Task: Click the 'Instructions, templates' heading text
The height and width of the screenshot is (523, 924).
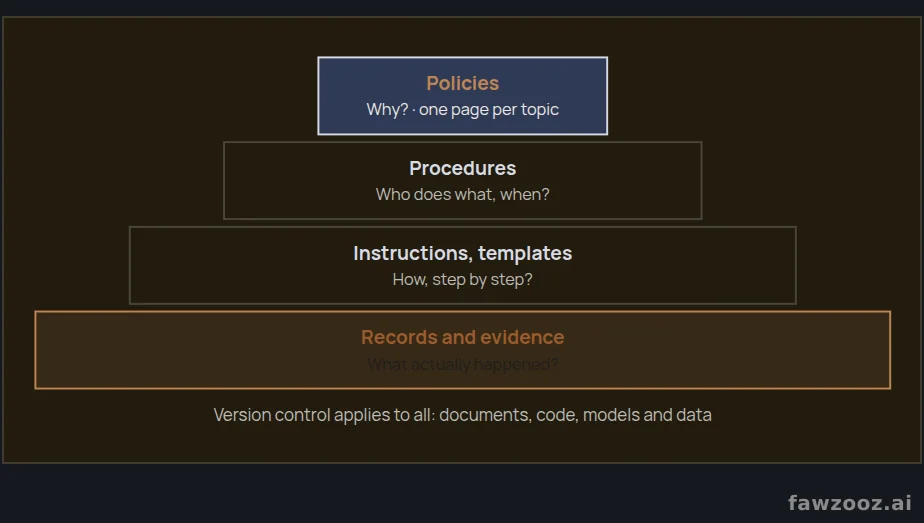Action: pos(463,253)
